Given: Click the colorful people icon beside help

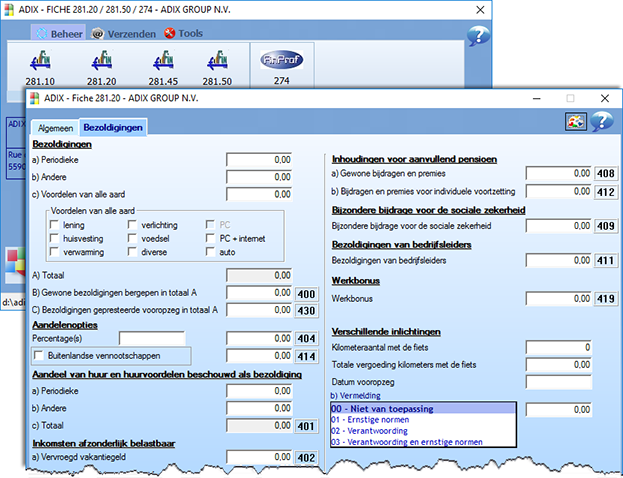Looking at the screenshot, I should point(576,121).
